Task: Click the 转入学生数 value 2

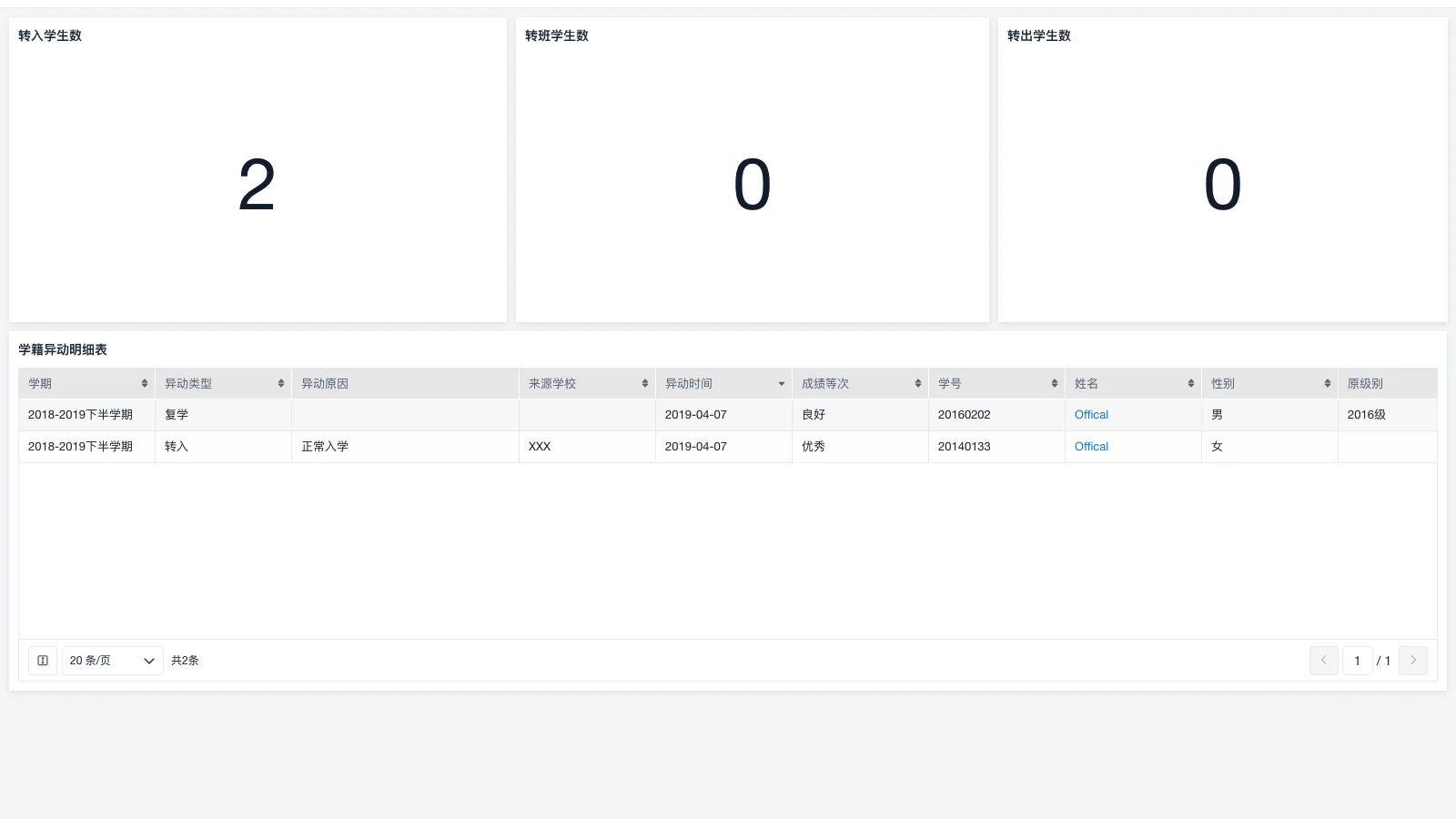Action: [257, 185]
